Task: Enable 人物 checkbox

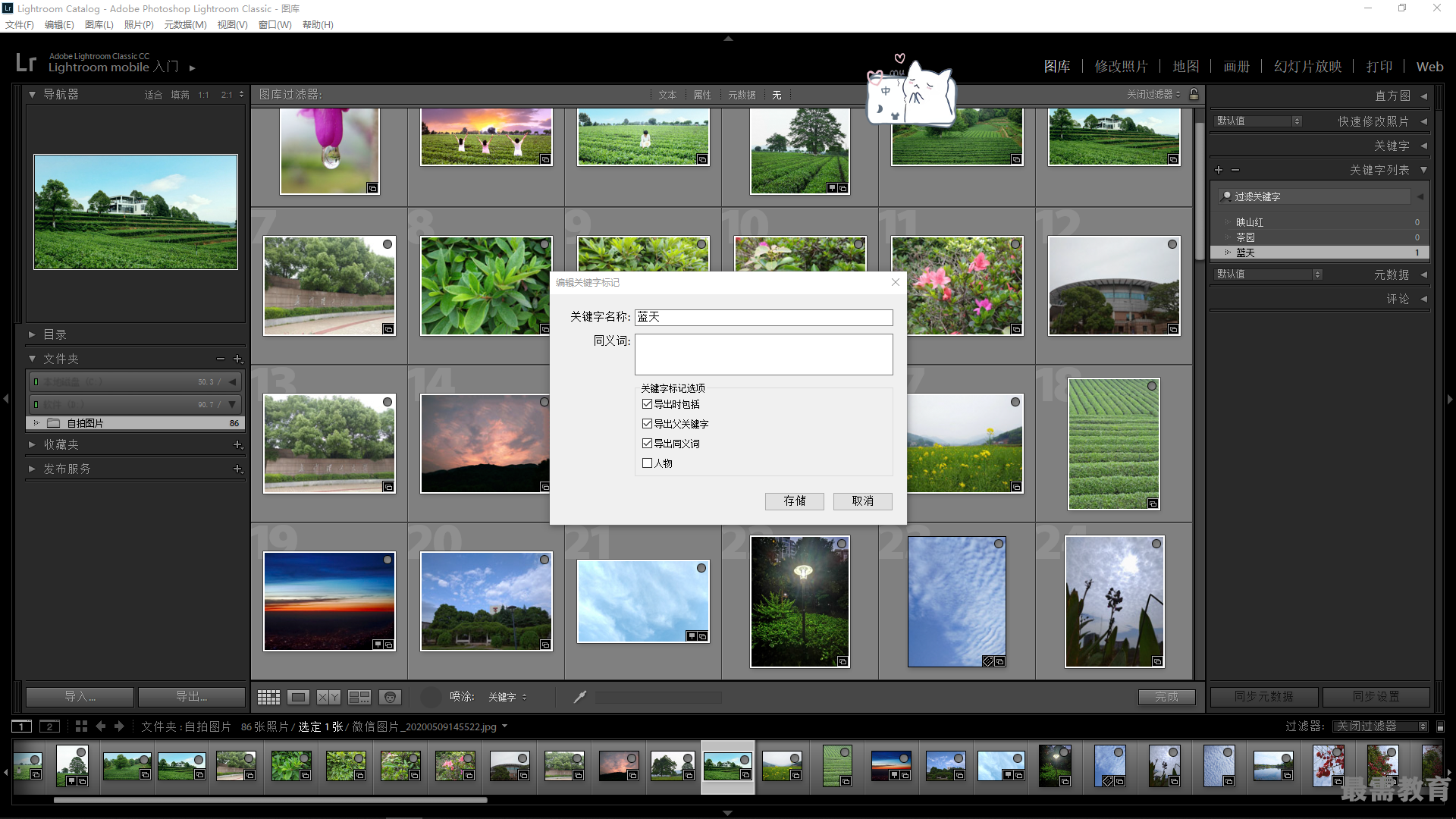Action: click(x=647, y=463)
